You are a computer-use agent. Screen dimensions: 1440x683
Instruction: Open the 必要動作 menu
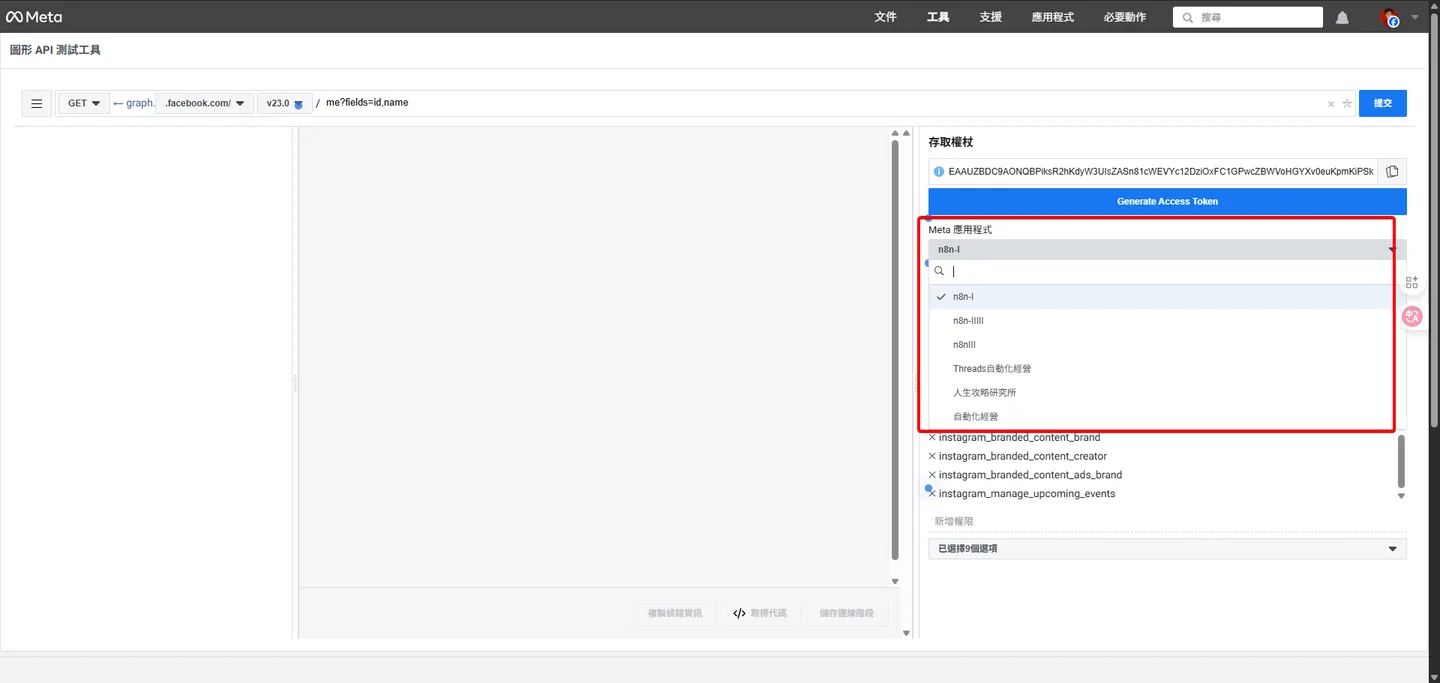click(x=1125, y=17)
